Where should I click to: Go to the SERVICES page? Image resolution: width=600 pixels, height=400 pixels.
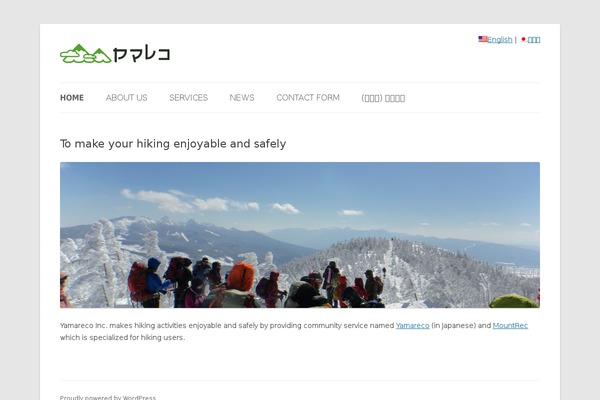tap(189, 98)
